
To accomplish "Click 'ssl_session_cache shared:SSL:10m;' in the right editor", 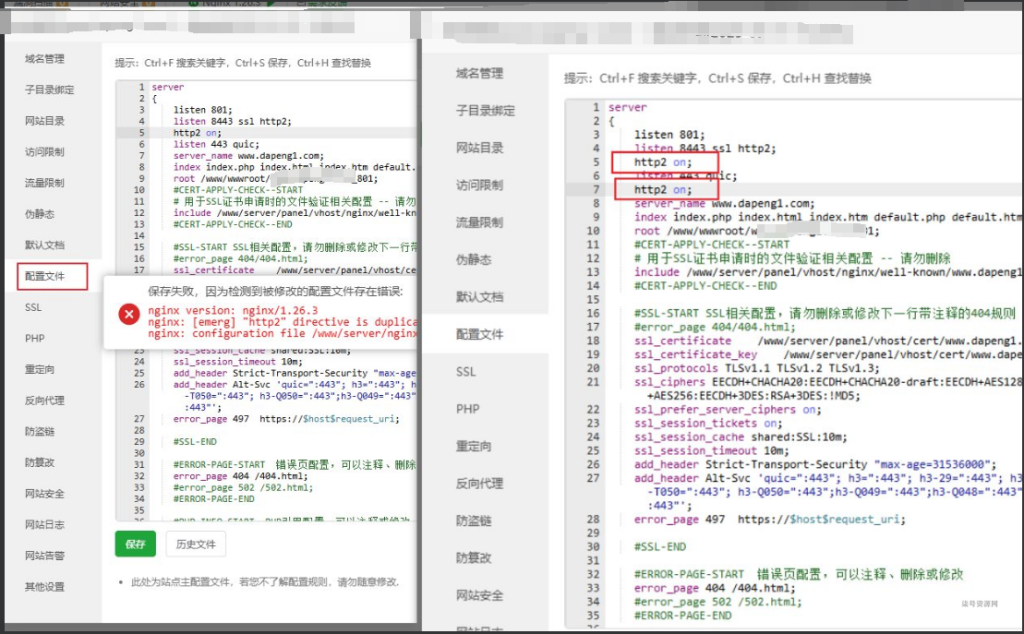I will pyautogui.click(x=741, y=437).
